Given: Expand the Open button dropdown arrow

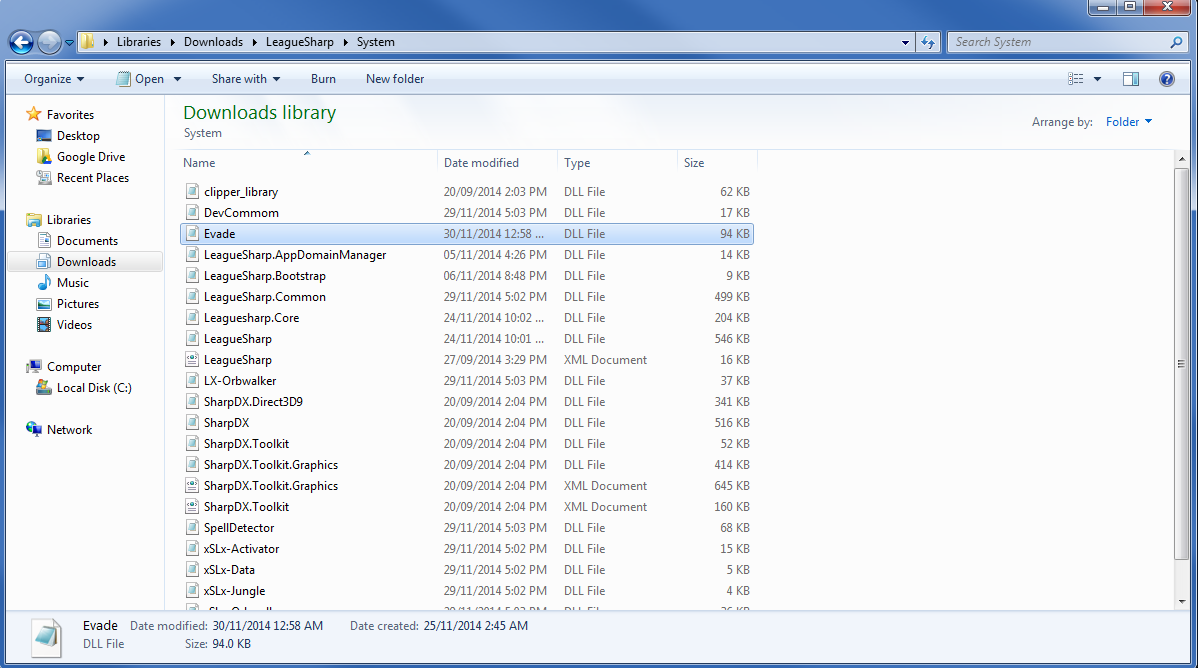Looking at the screenshot, I should tap(177, 79).
